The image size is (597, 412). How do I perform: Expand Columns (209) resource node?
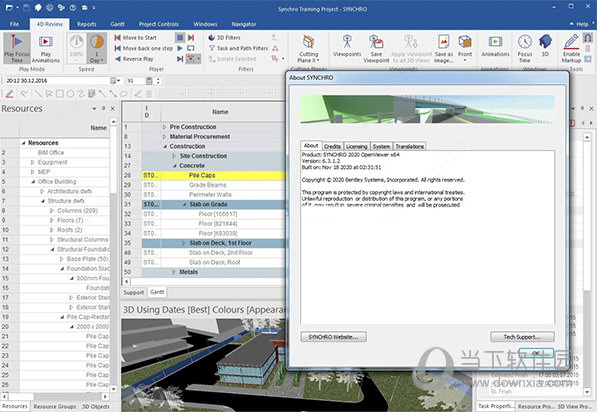(52, 211)
